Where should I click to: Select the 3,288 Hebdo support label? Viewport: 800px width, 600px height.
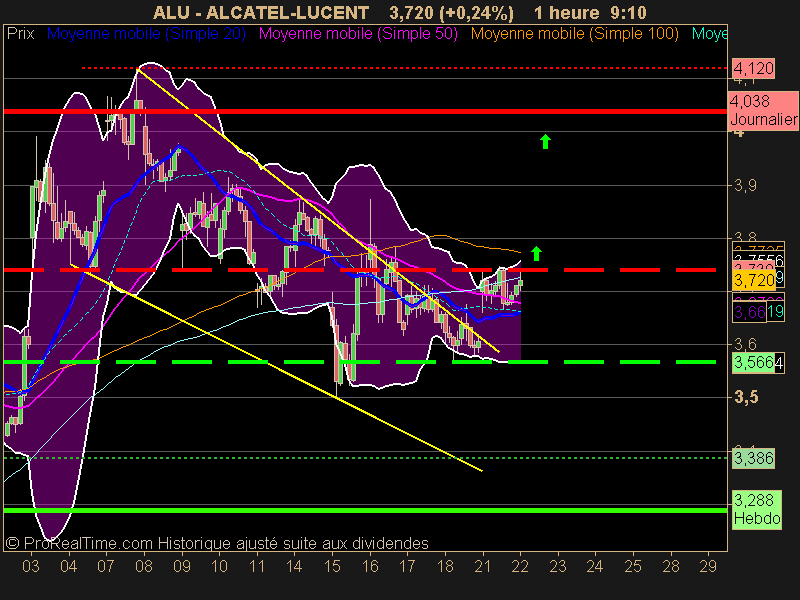tap(757, 509)
